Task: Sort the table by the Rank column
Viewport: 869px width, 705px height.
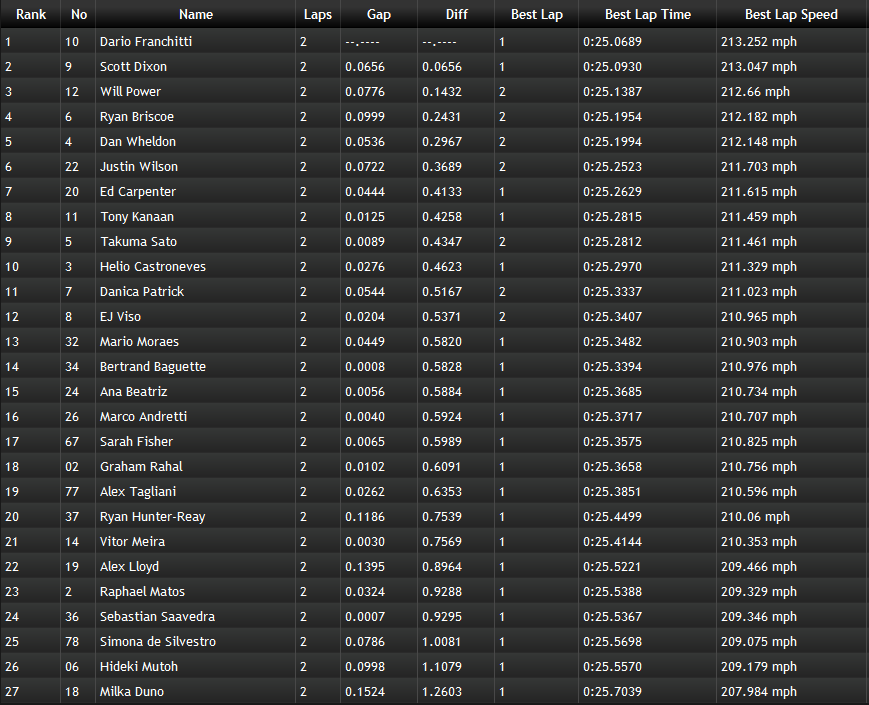Action: click(31, 14)
